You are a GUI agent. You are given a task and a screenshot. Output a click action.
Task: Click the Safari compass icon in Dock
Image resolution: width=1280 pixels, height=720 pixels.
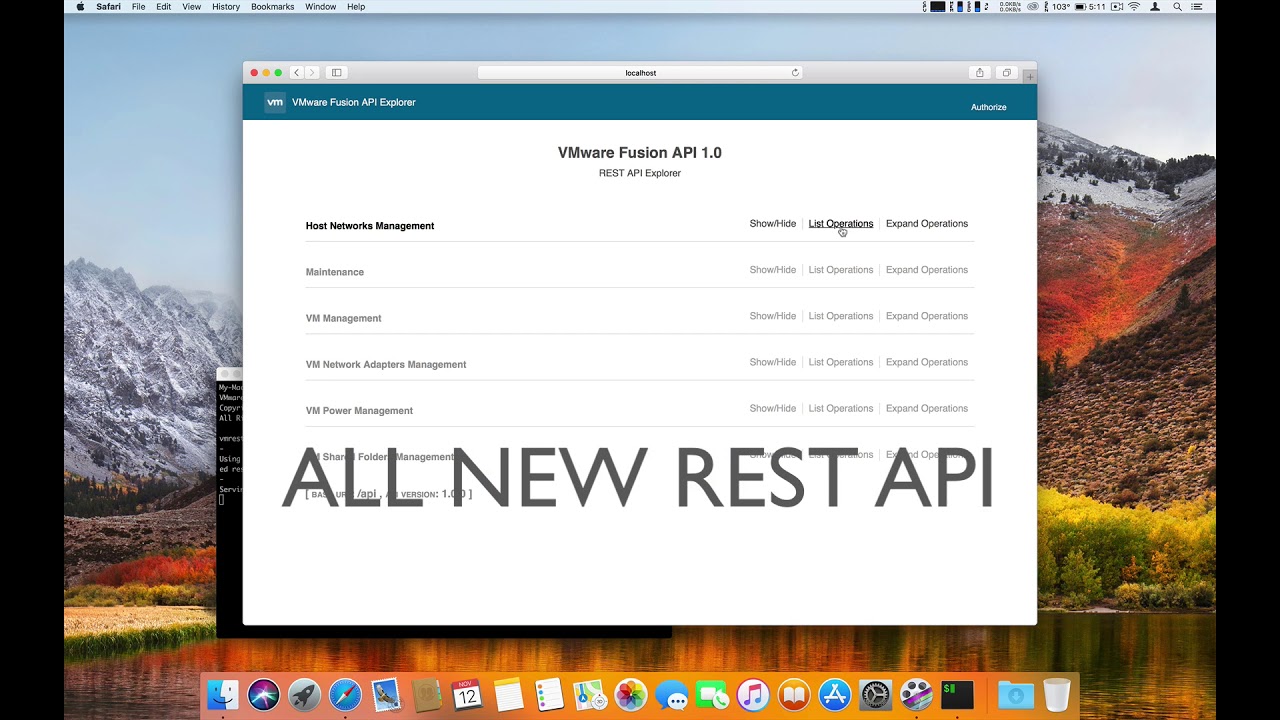point(345,694)
